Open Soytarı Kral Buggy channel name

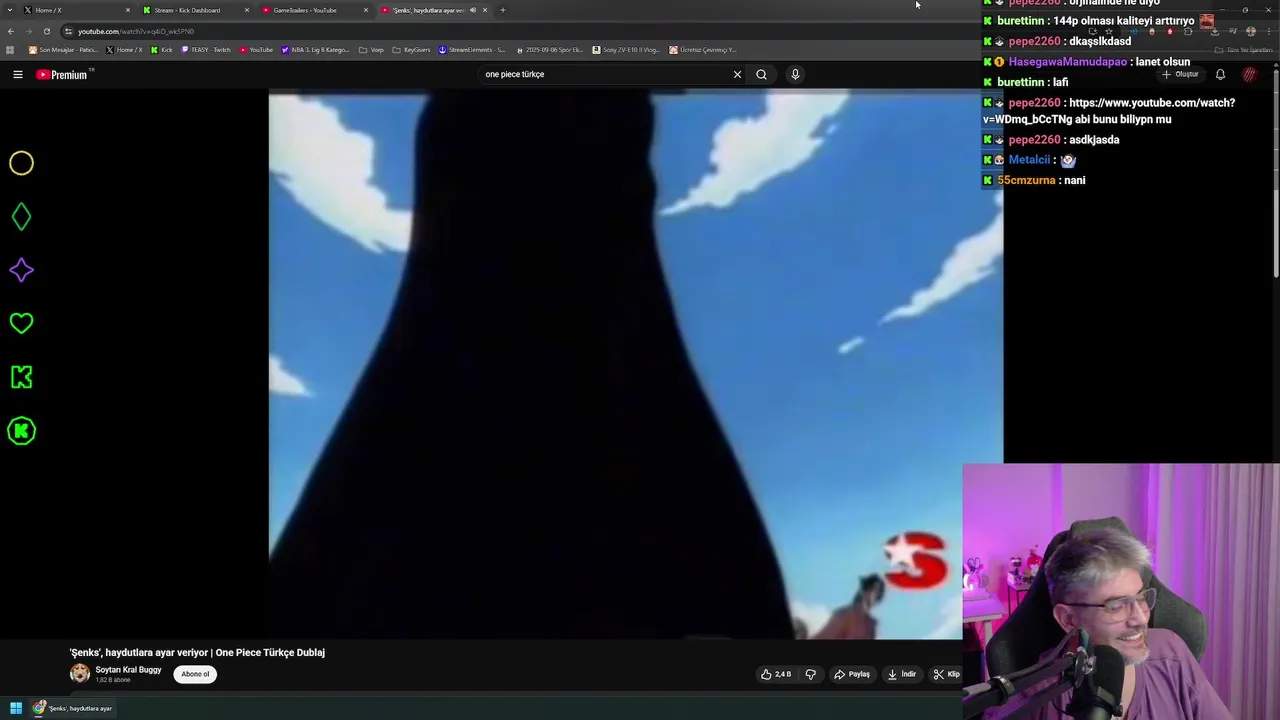pos(128,670)
